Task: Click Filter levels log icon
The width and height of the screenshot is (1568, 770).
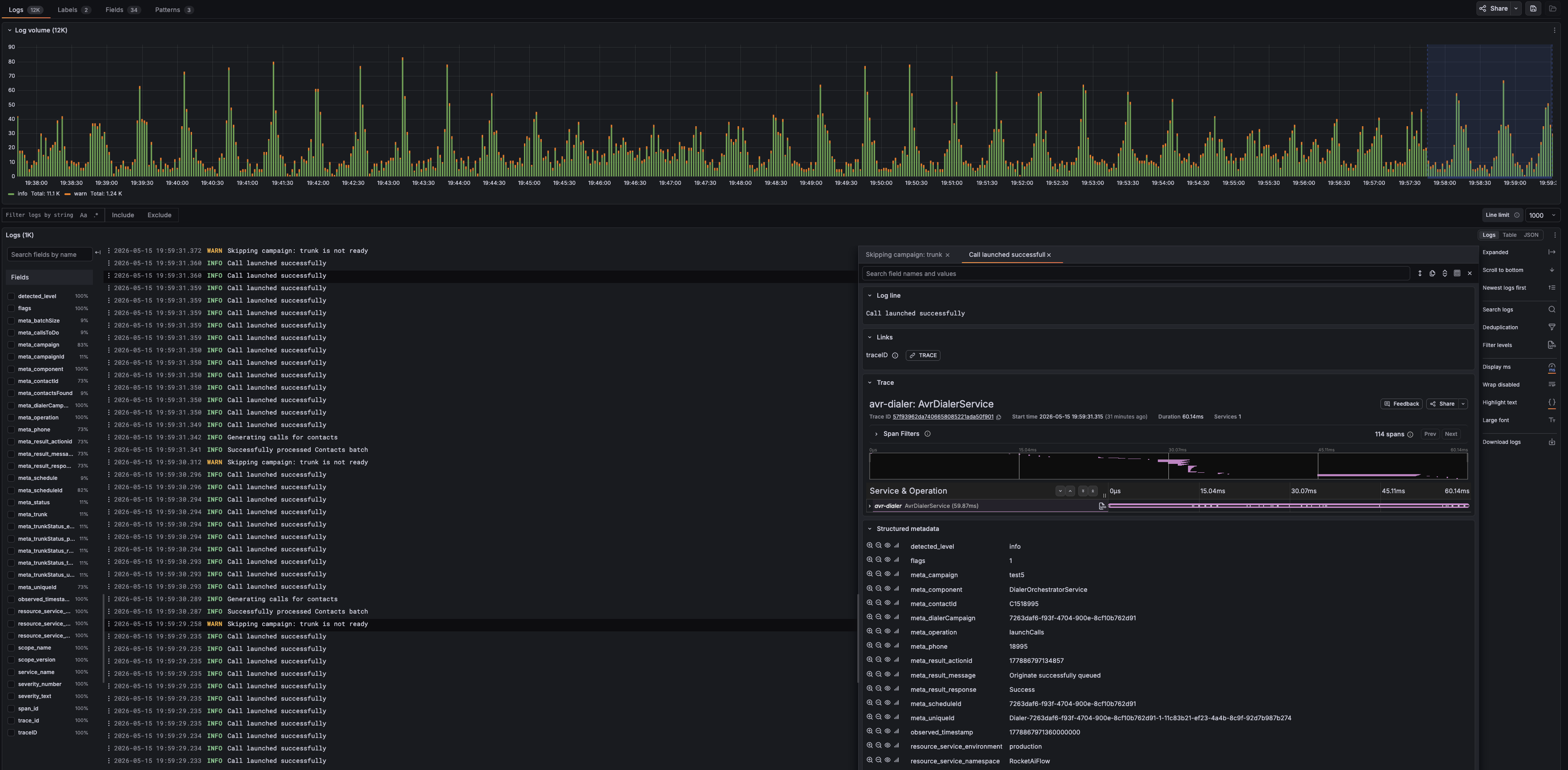Action: (x=1552, y=344)
